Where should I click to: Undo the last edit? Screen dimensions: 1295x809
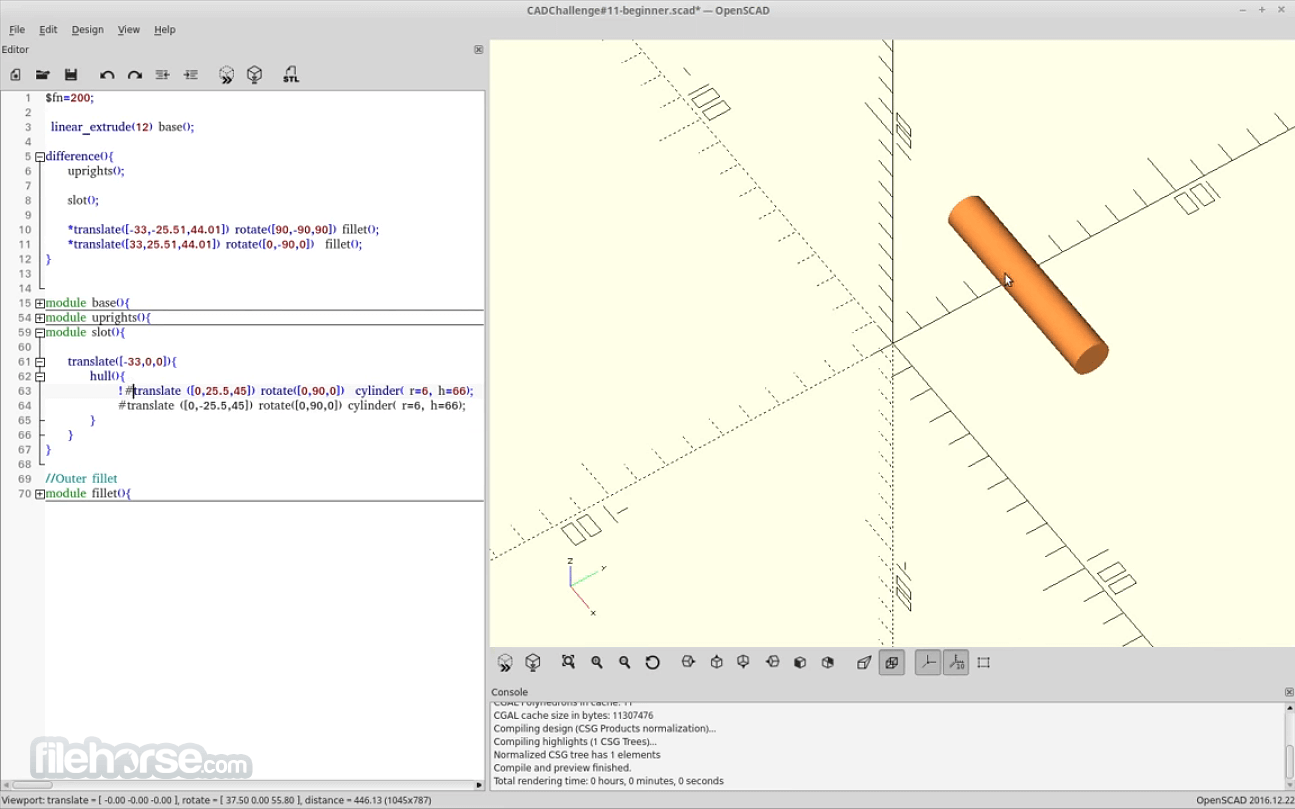[x=107, y=75]
